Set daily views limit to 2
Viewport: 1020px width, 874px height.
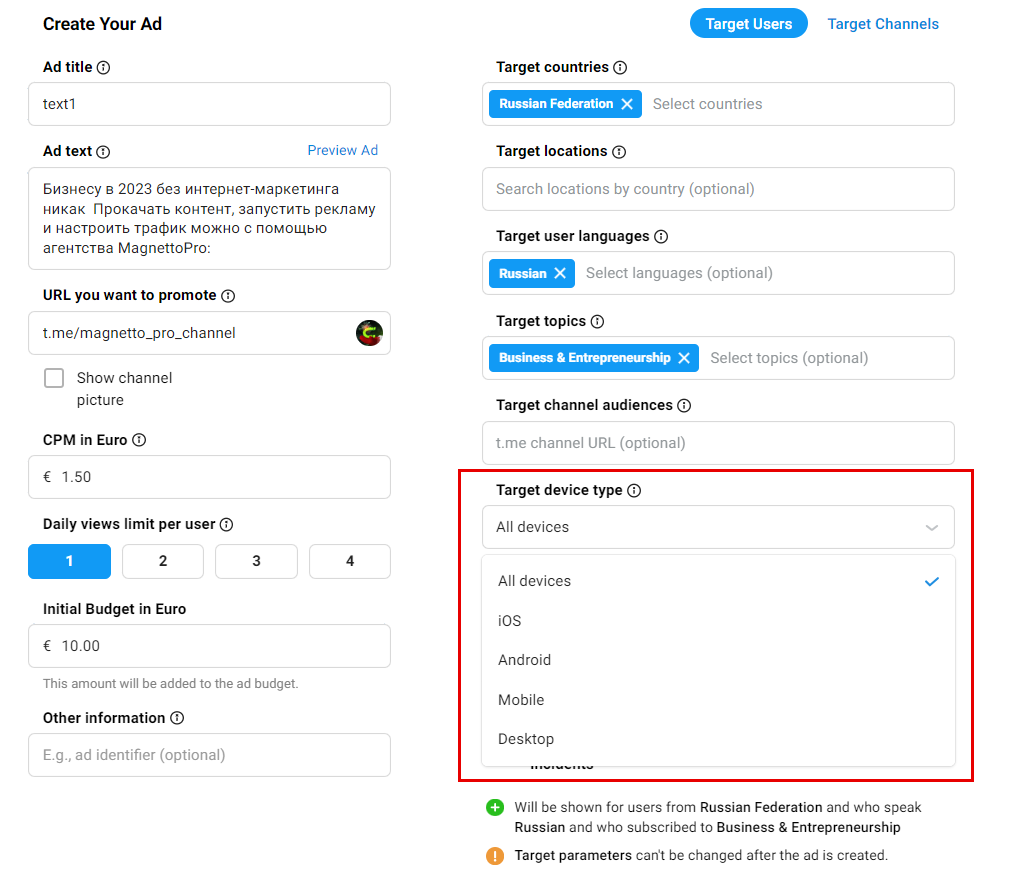click(x=163, y=561)
